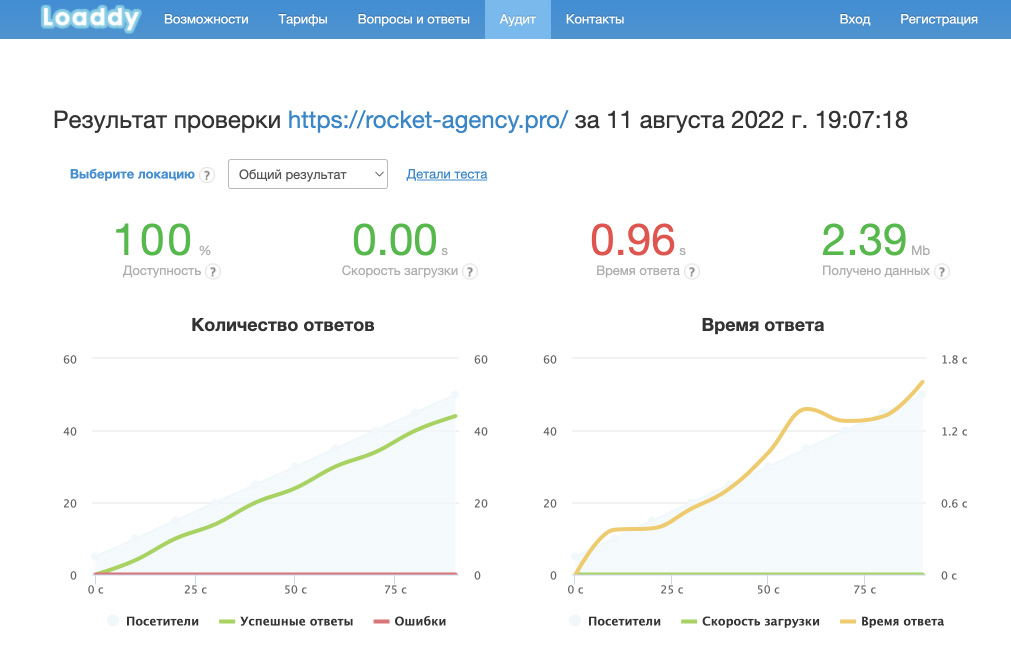This screenshot has height=655, width=1011.
Task: Click the Вход login link
Action: [854, 19]
